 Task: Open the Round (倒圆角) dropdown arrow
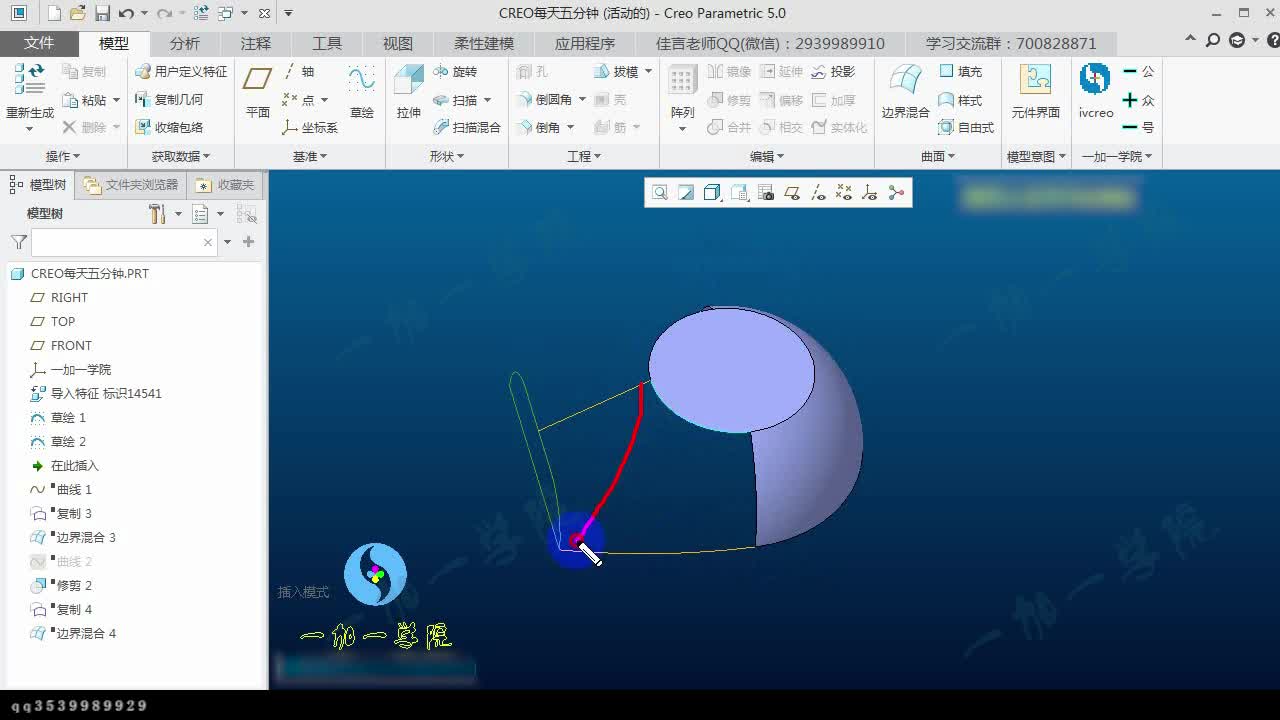pyautogui.click(x=581, y=100)
